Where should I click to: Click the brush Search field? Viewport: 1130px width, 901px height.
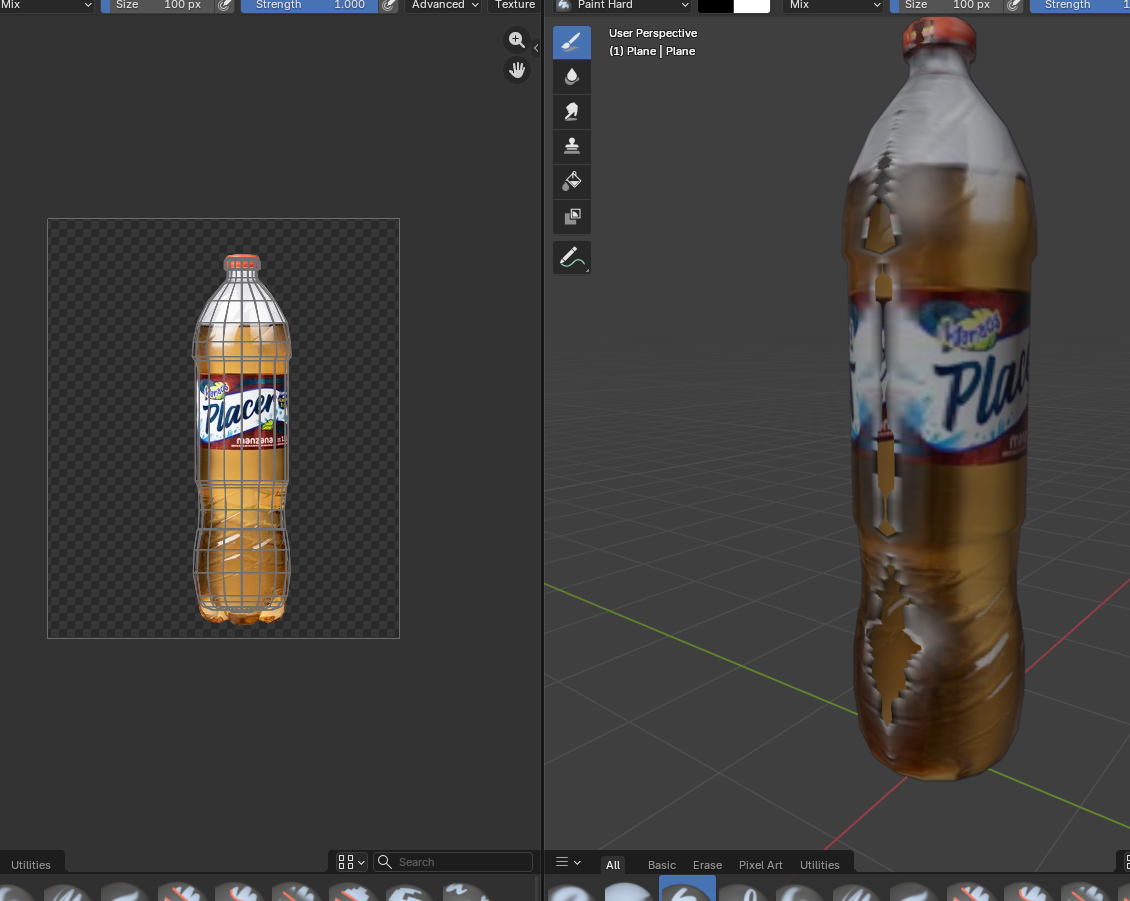(x=453, y=862)
